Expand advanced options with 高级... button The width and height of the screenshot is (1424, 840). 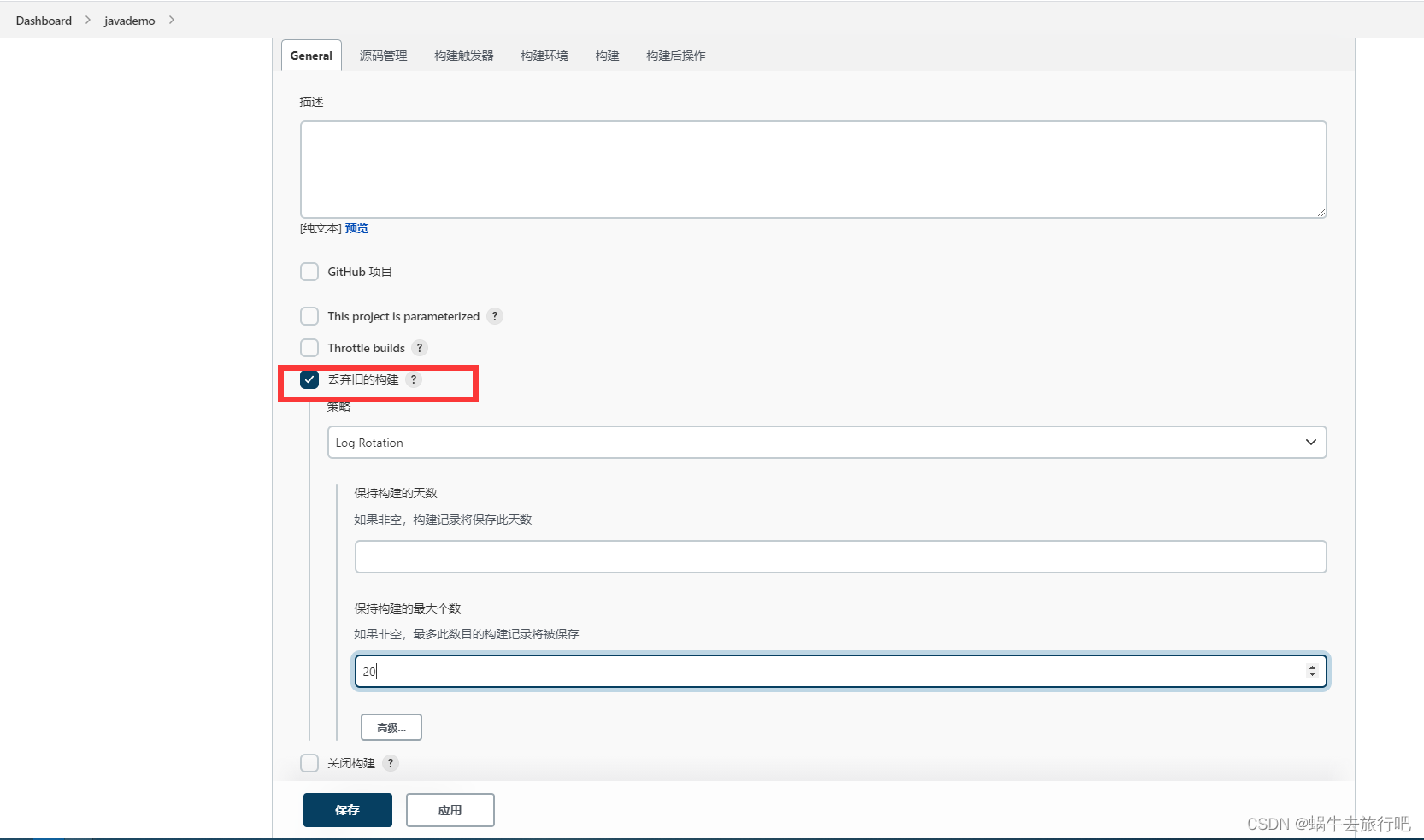tap(391, 727)
